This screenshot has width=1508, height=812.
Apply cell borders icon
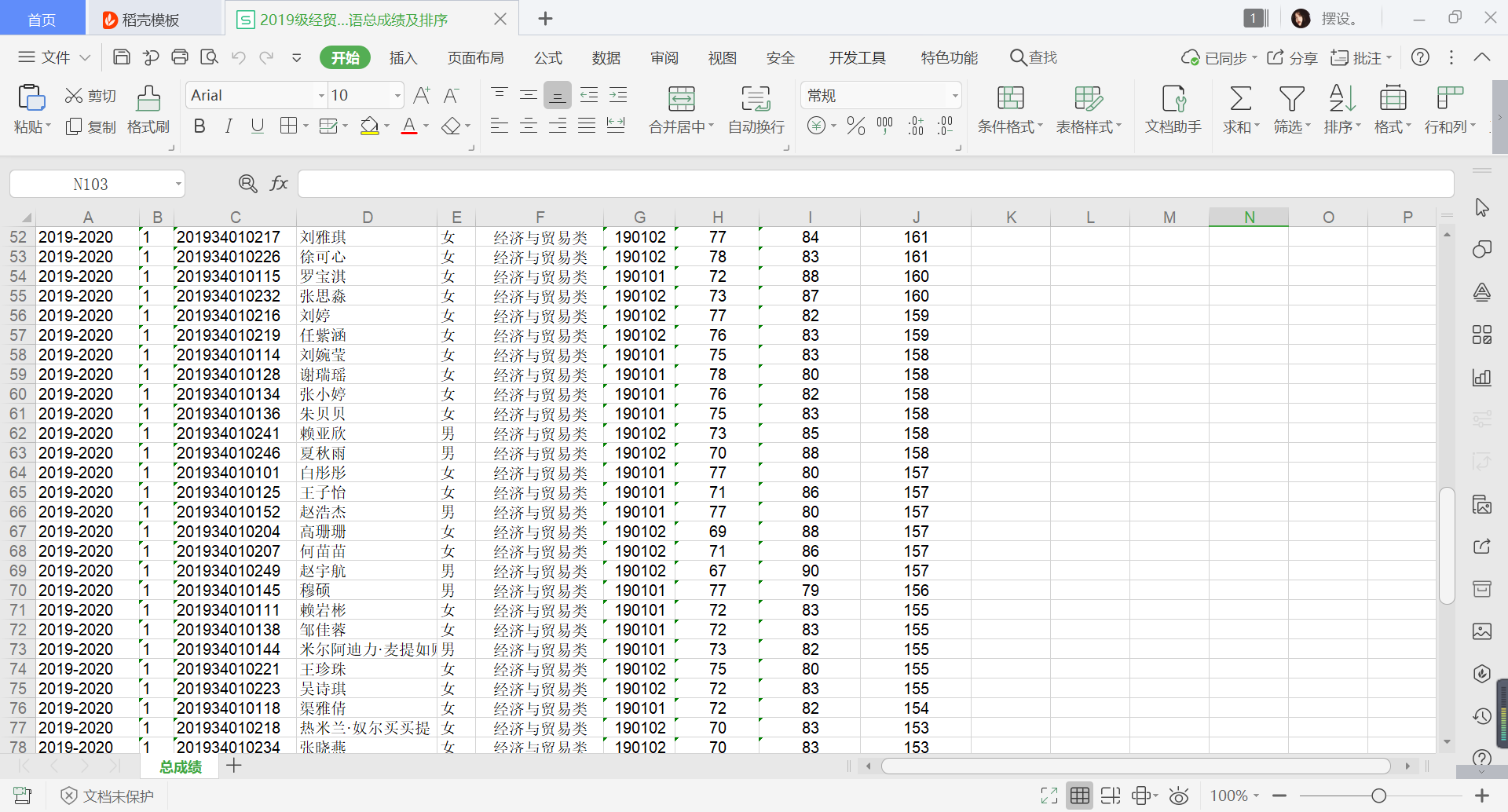[289, 126]
